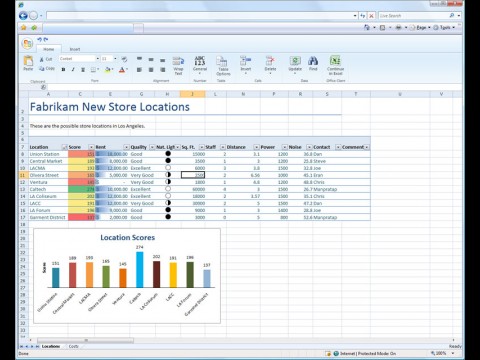Image resolution: width=480 pixels, height=360 pixels.
Task: Click the Caltech bar labeled 274
Action: pyautogui.click(x=140, y=269)
